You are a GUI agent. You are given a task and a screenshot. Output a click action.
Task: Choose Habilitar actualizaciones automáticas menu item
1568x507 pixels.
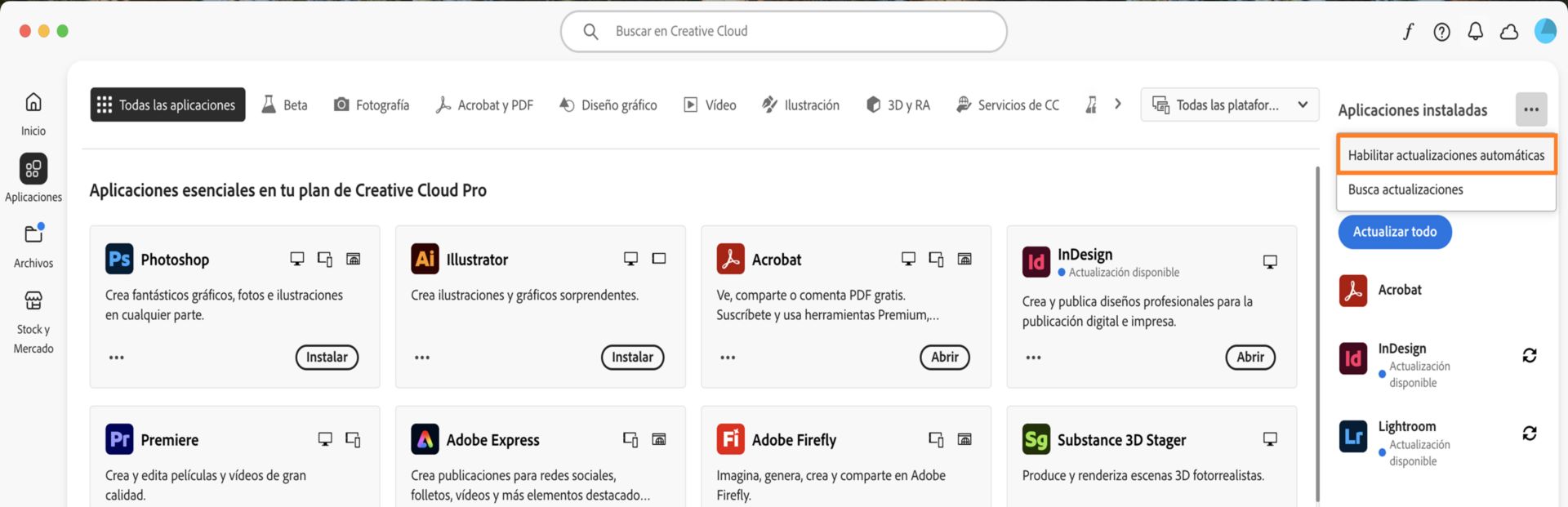[1446, 155]
